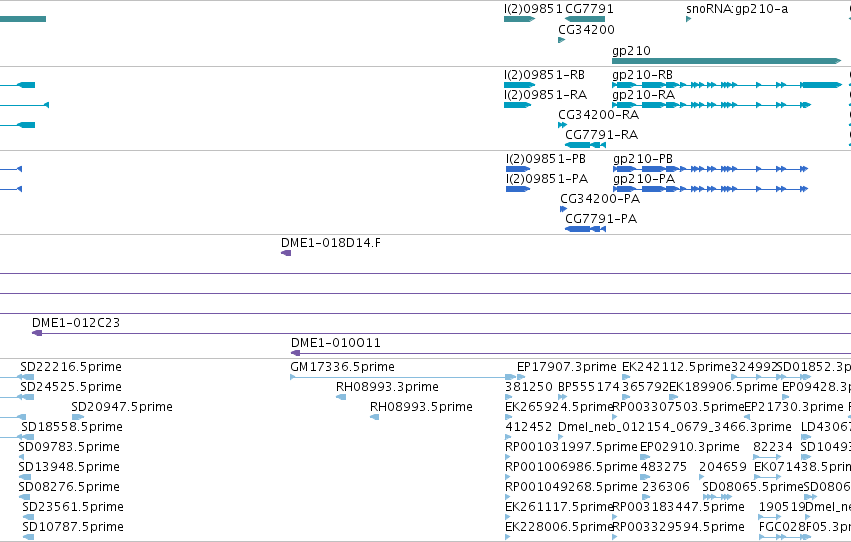Viewport: 851px width, 542px height.
Task: Open the SD08276.5prime EST label
Action: 69,487
